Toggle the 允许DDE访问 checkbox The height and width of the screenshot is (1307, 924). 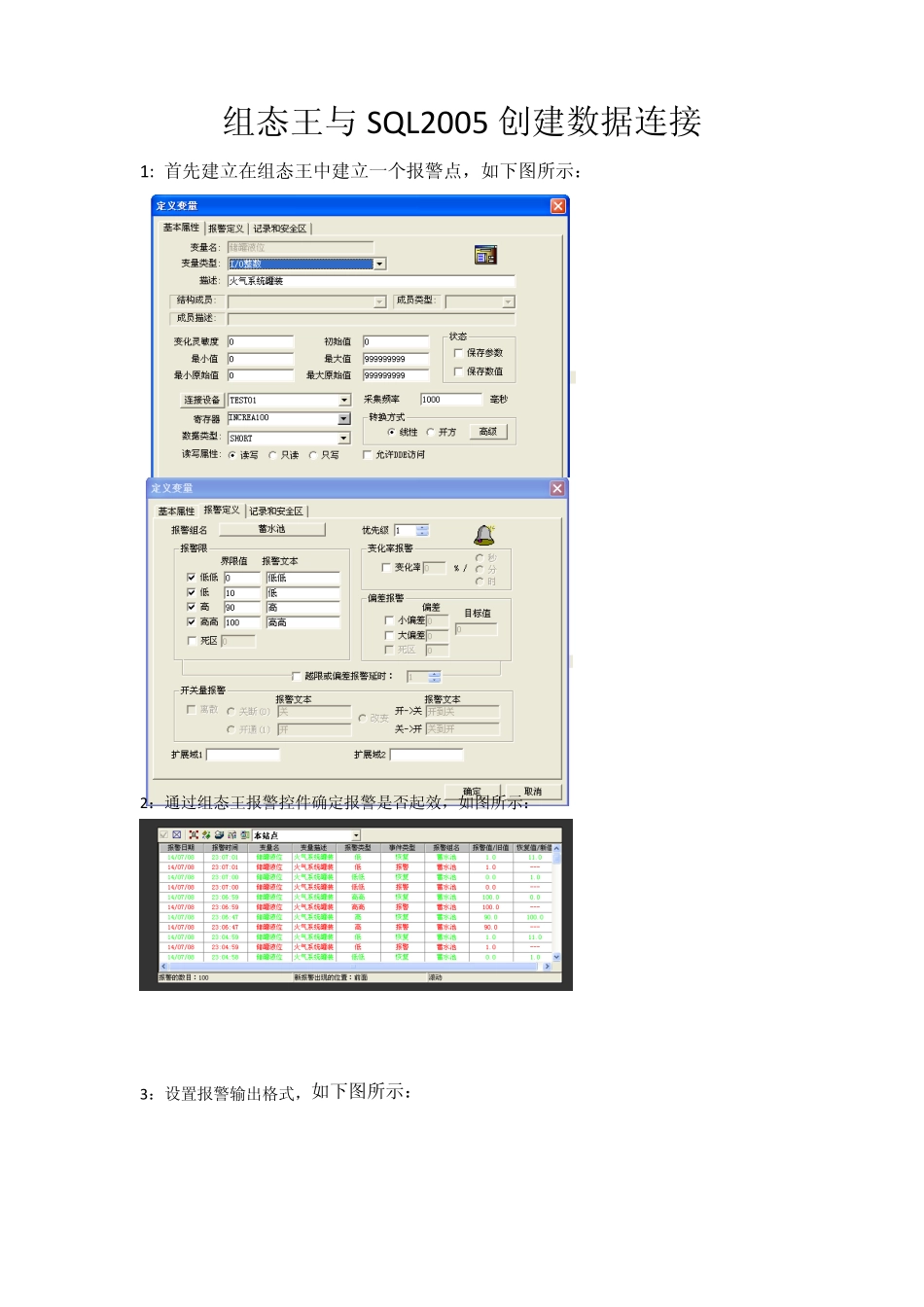[368, 454]
